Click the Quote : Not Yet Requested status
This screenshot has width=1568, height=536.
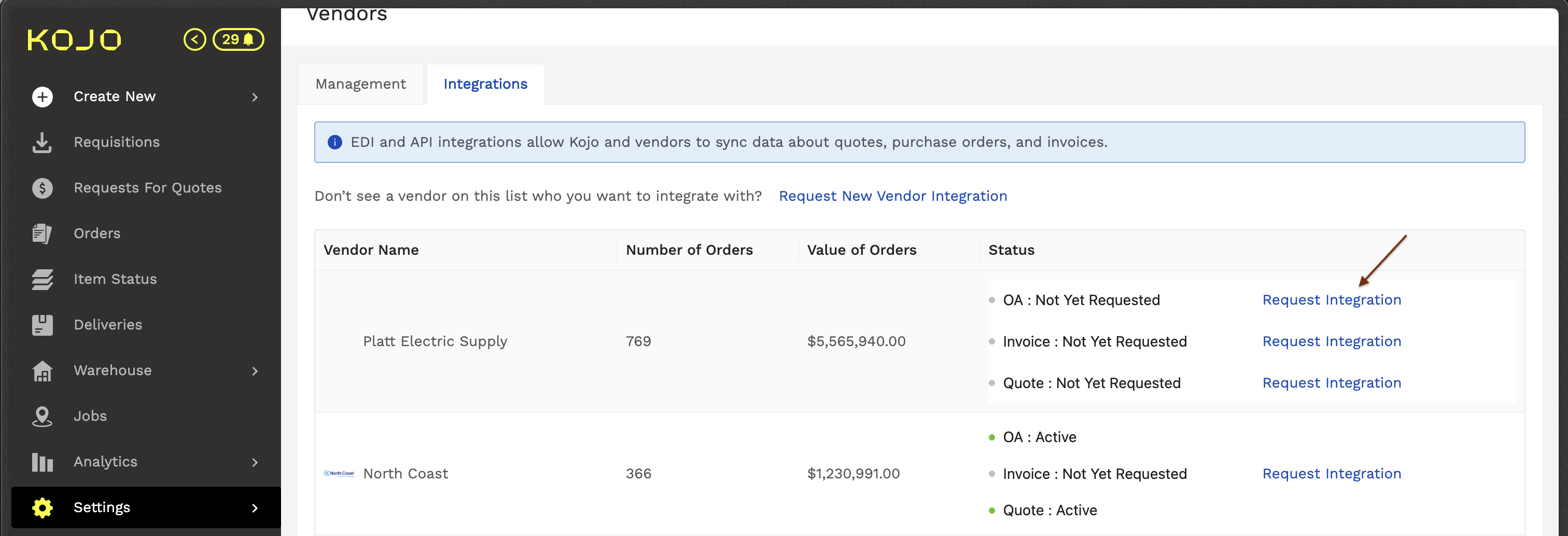tap(1091, 382)
